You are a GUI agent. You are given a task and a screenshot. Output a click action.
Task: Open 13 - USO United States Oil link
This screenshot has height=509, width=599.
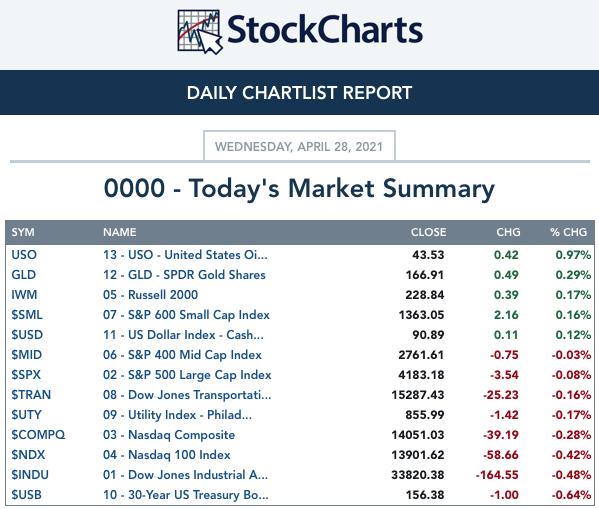pos(185,255)
